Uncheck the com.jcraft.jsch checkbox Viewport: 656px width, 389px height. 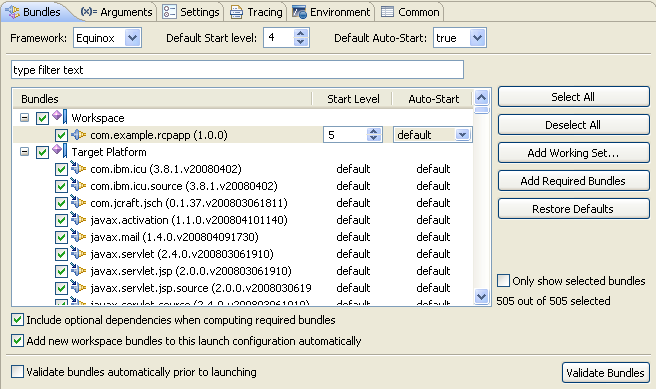(61, 203)
